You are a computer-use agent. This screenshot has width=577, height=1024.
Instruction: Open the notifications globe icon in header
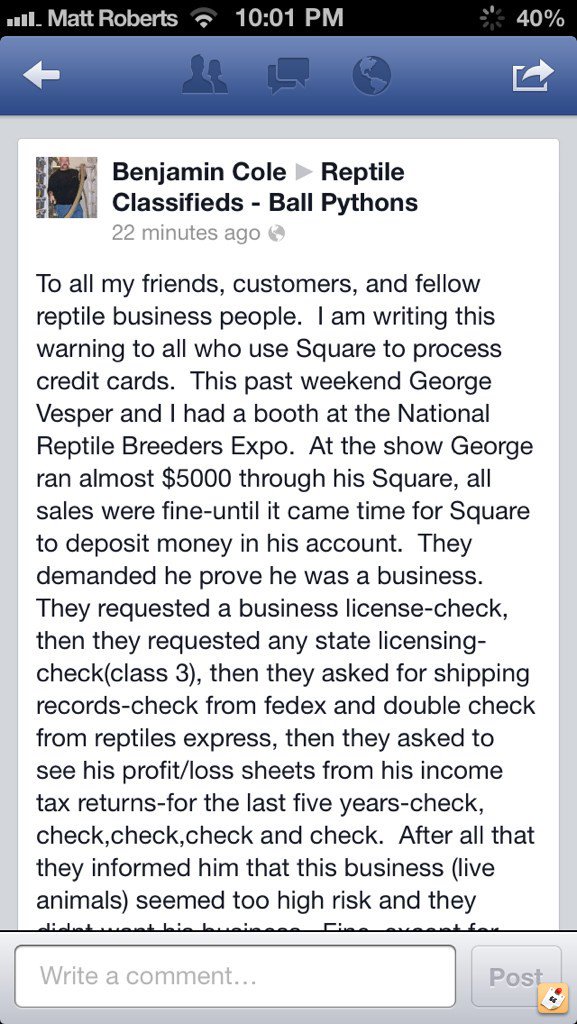click(x=371, y=75)
